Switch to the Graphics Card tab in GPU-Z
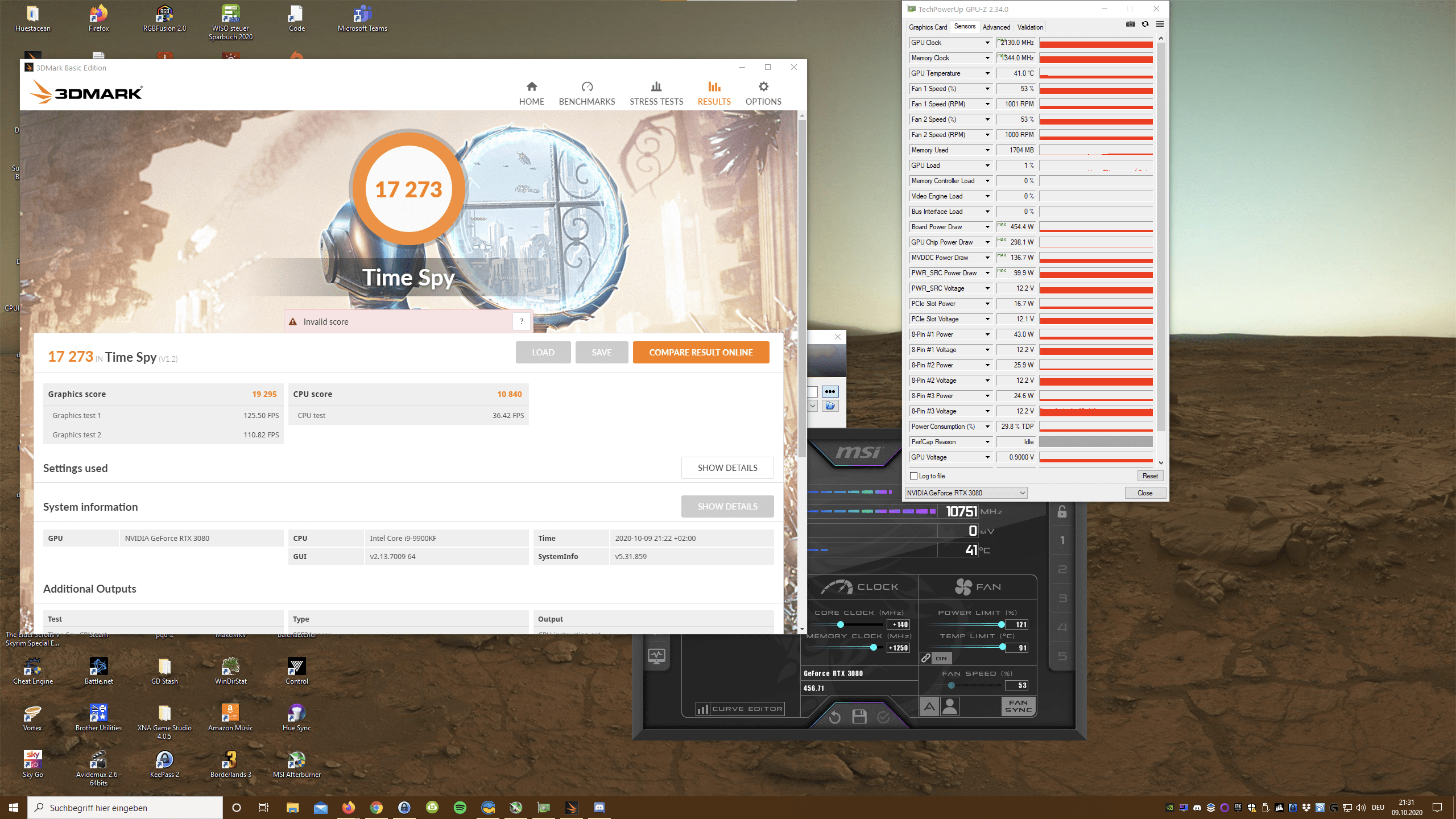1456x819 pixels. click(928, 27)
